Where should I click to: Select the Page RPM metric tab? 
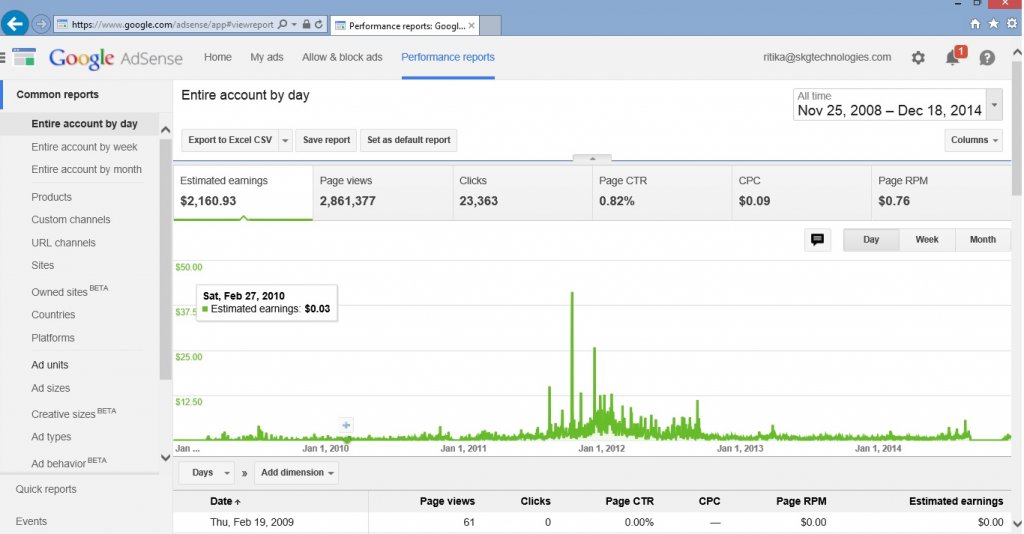pyautogui.click(x=941, y=192)
